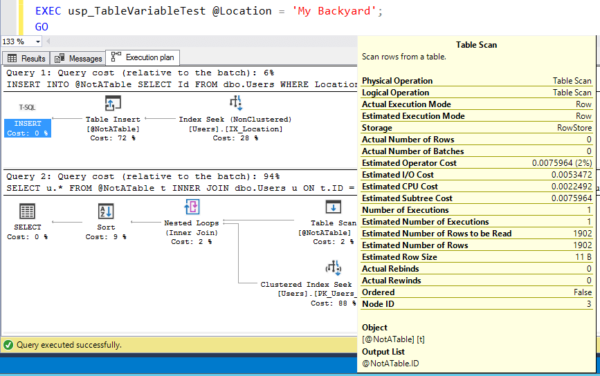Select the SELECT operator icon in Query 2

coord(27,211)
